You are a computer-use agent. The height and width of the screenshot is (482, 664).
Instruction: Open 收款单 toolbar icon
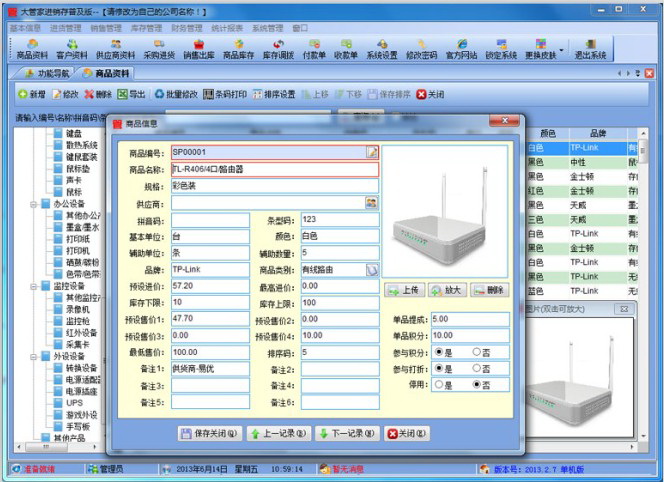pyautogui.click(x=346, y=49)
